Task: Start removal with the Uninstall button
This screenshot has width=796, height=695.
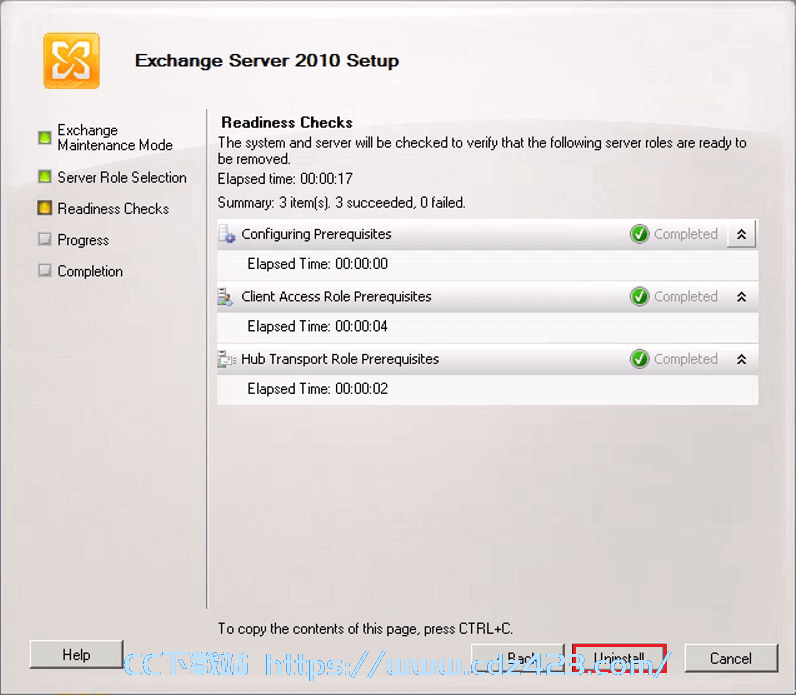Action: [x=619, y=658]
